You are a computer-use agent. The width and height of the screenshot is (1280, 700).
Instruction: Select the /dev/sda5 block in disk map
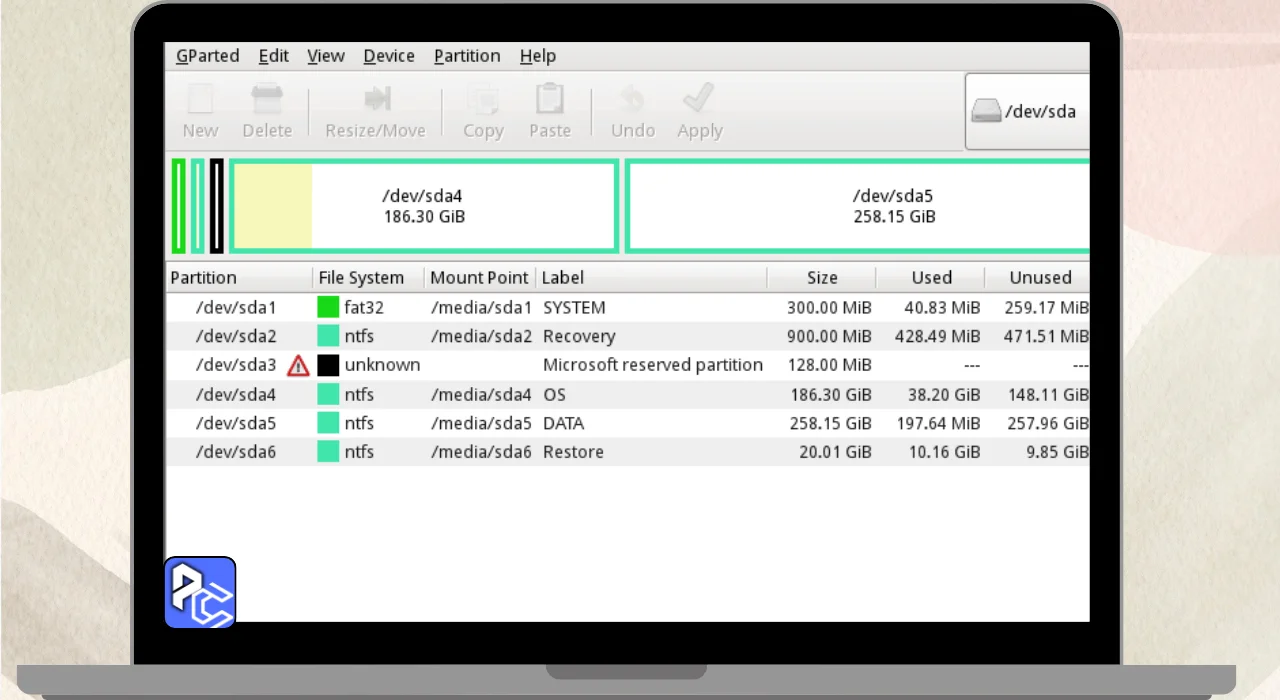coord(858,206)
